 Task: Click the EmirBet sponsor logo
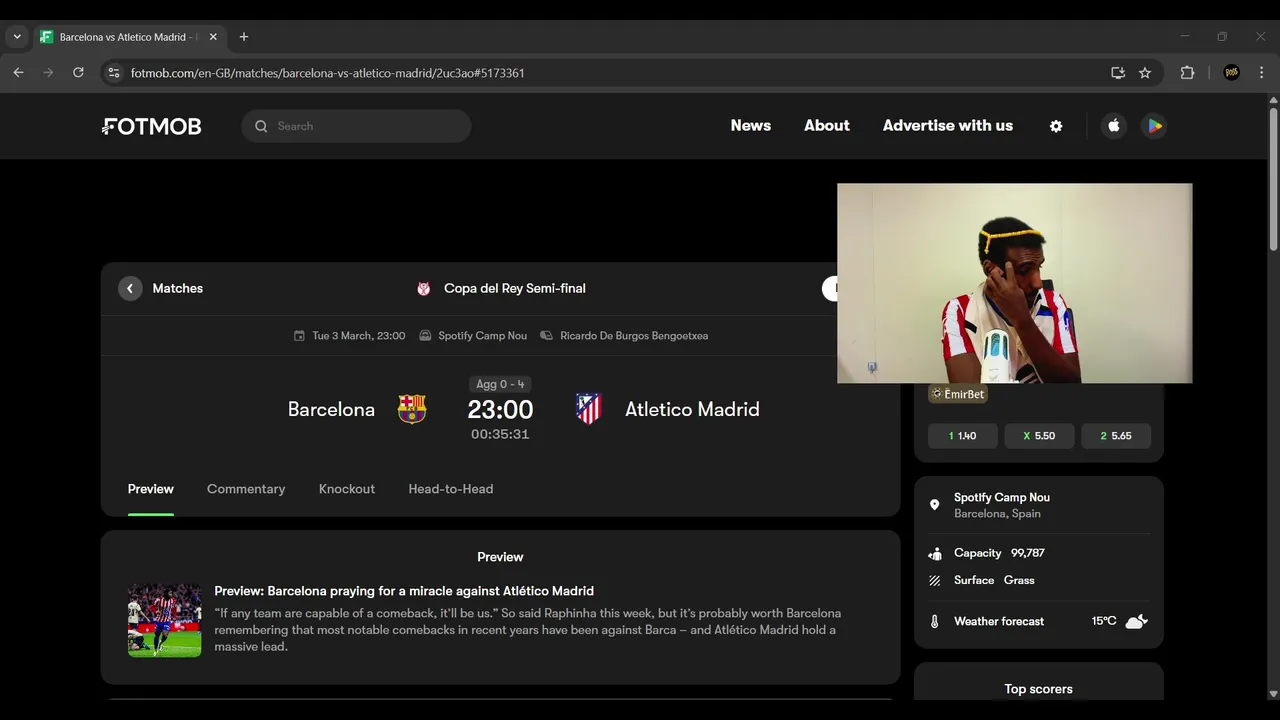pos(958,394)
